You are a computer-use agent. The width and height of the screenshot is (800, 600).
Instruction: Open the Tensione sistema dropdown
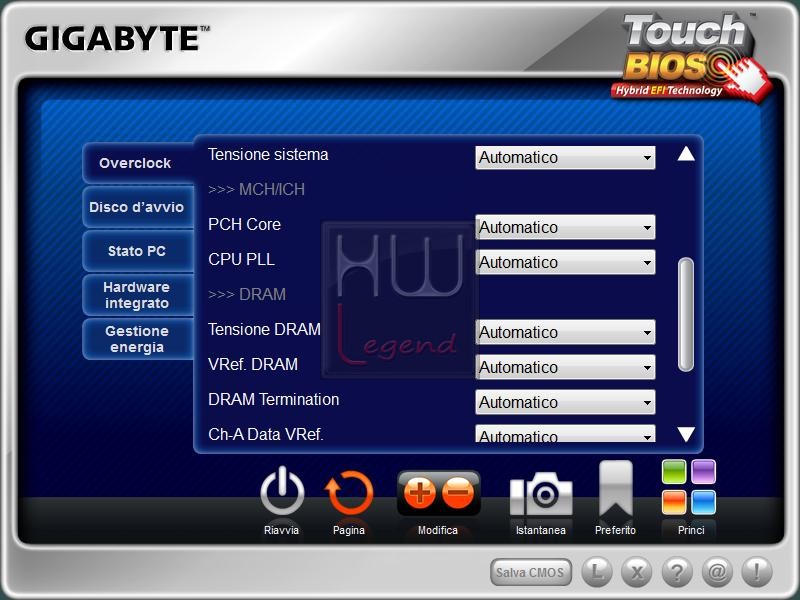(x=565, y=158)
